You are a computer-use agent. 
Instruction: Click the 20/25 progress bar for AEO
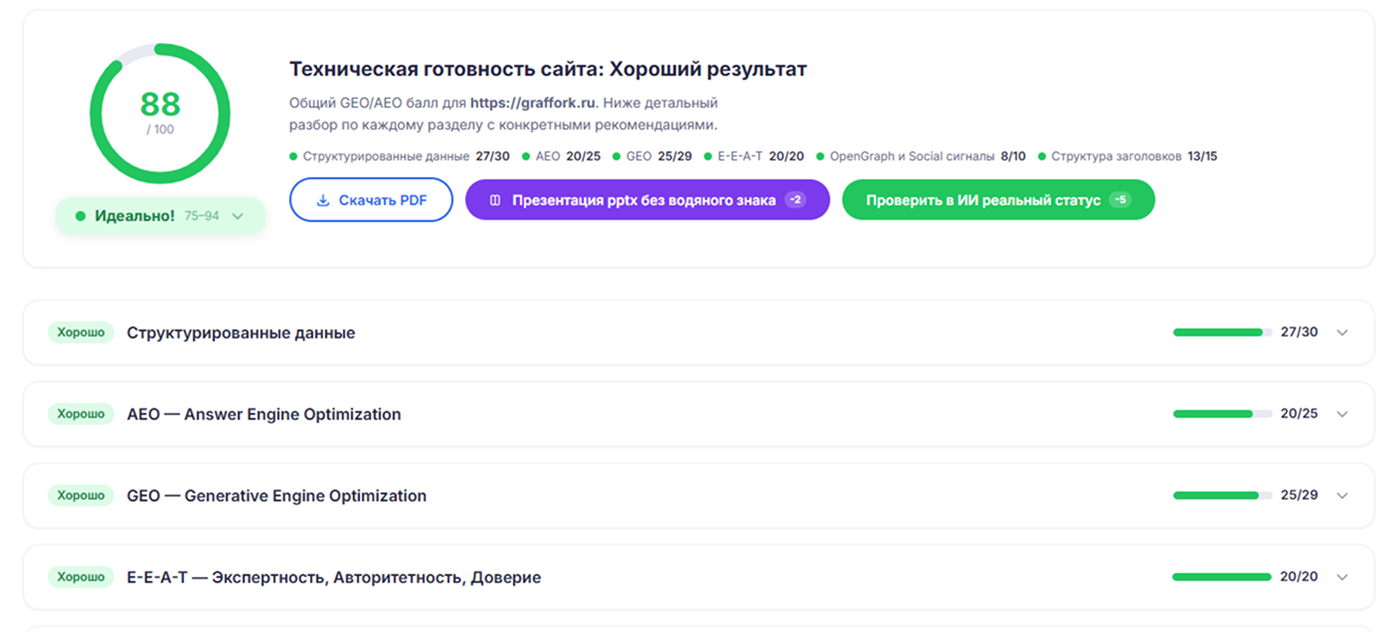coord(1222,414)
